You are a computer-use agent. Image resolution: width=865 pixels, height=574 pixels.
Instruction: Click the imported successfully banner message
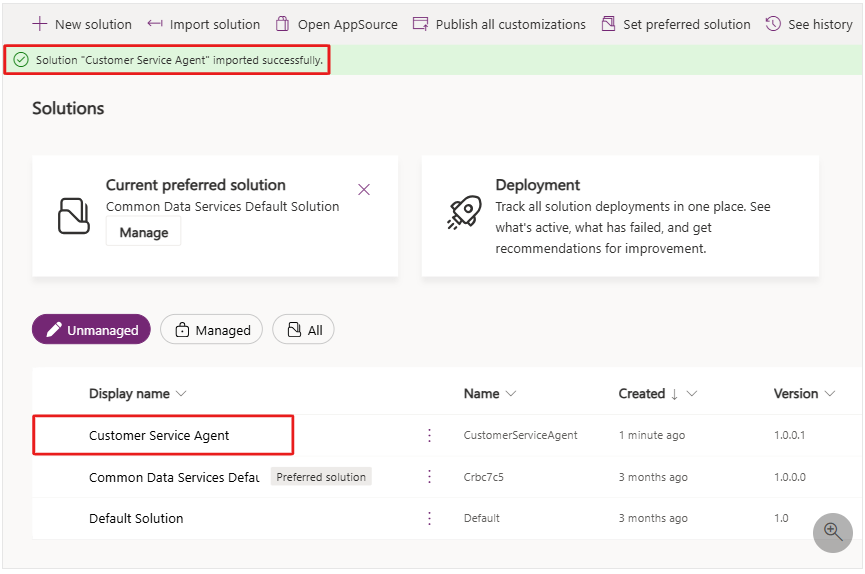click(x=179, y=60)
